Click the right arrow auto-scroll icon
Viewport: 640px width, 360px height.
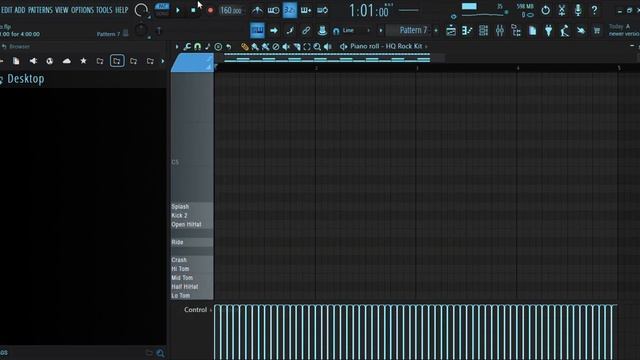(273, 30)
